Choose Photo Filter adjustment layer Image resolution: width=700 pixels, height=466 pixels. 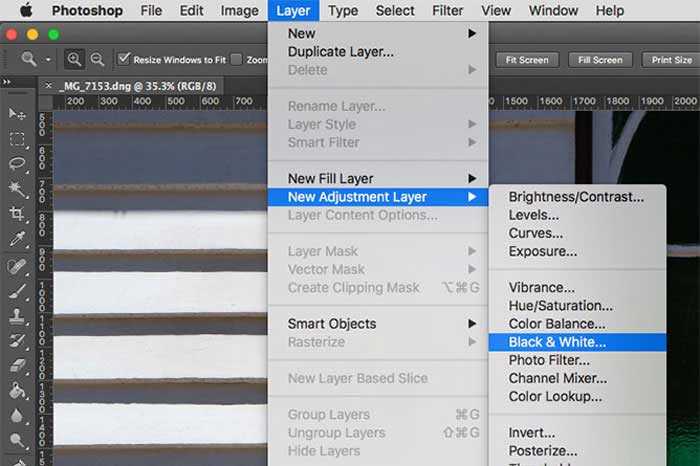(577, 360)
